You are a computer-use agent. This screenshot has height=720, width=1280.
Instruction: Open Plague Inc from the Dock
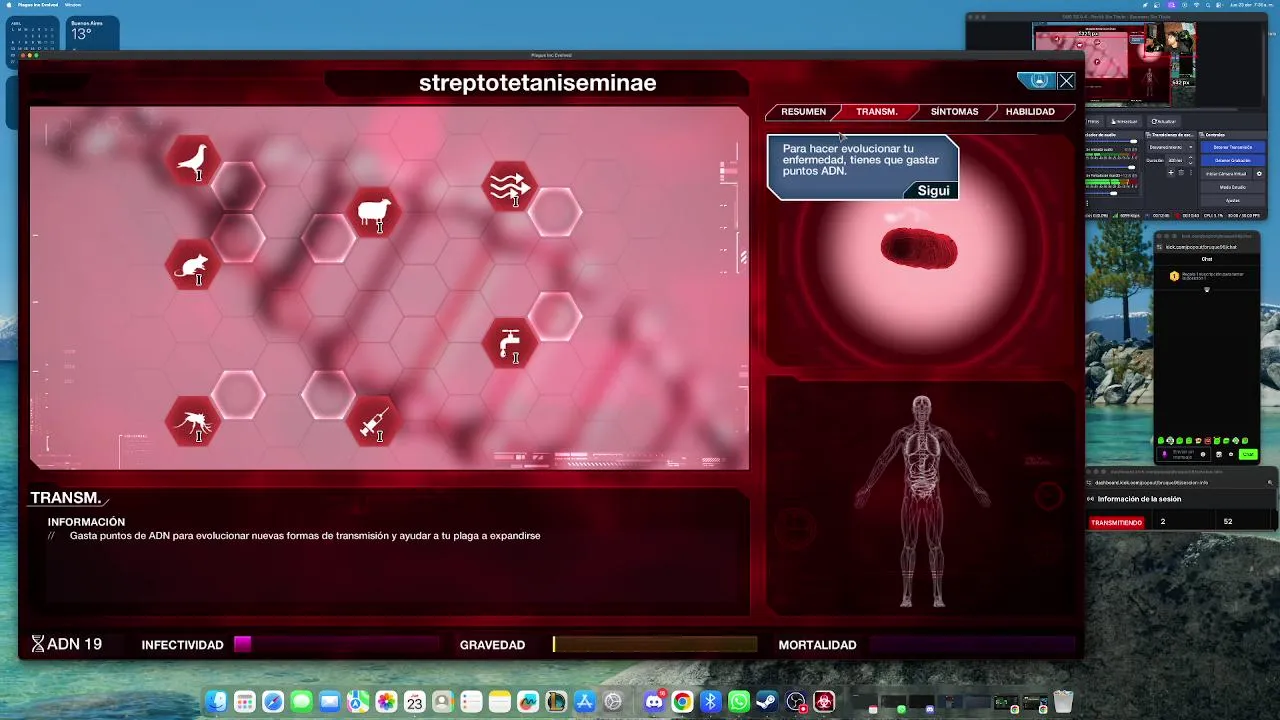coord(824,702)
